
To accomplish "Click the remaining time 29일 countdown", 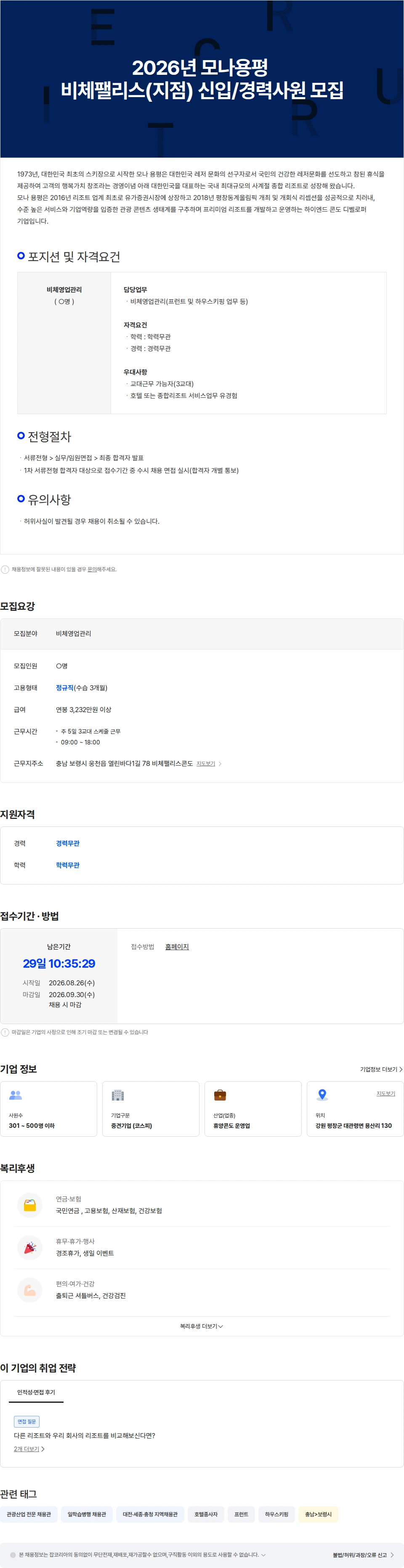I will click(x=59, y=963).
